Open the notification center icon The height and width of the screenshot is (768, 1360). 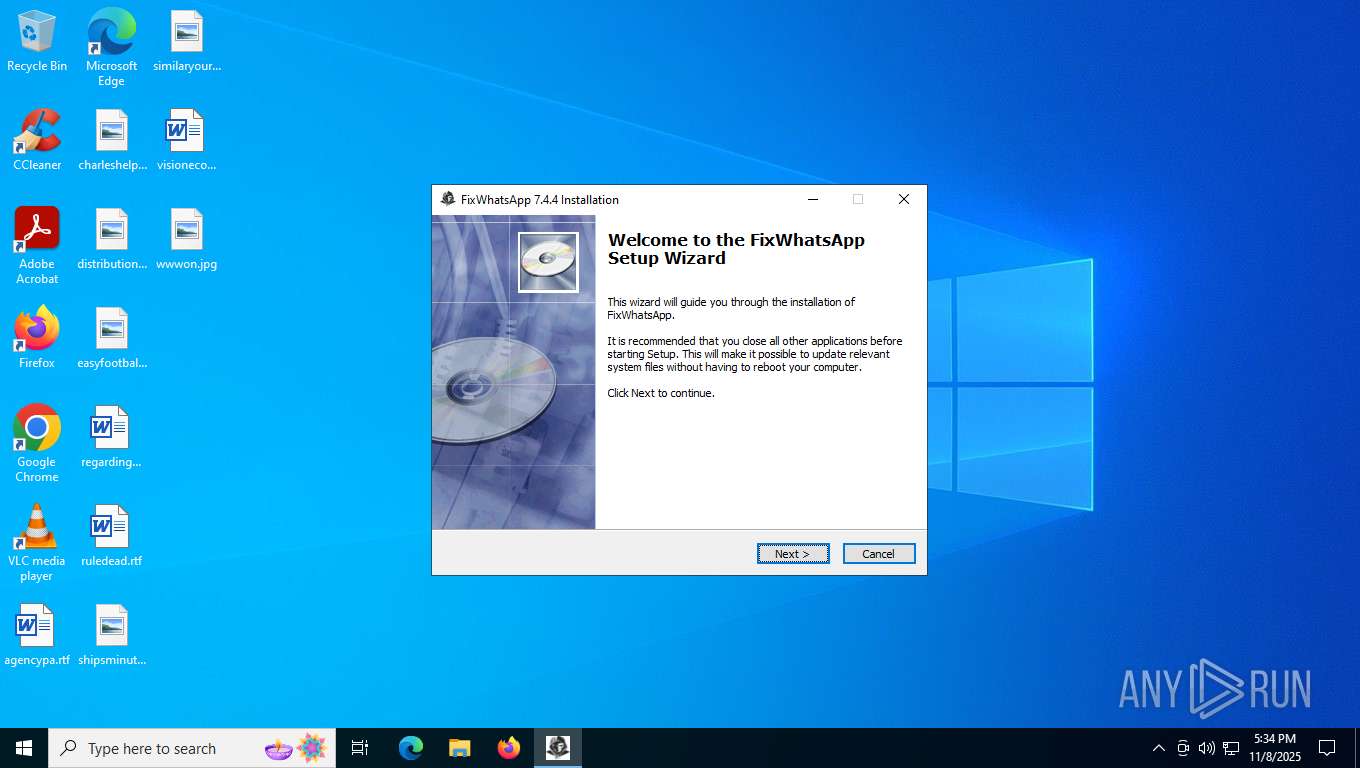click(x=1327, y=748)
